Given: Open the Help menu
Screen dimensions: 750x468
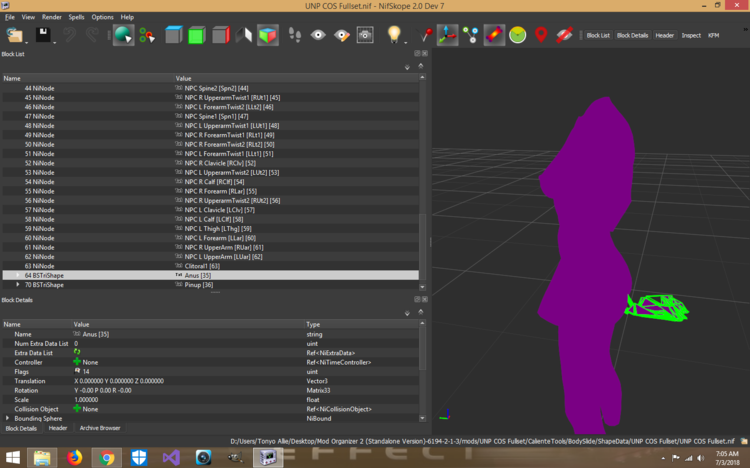Looking at the screenshot, I should (x=127, y=17).
